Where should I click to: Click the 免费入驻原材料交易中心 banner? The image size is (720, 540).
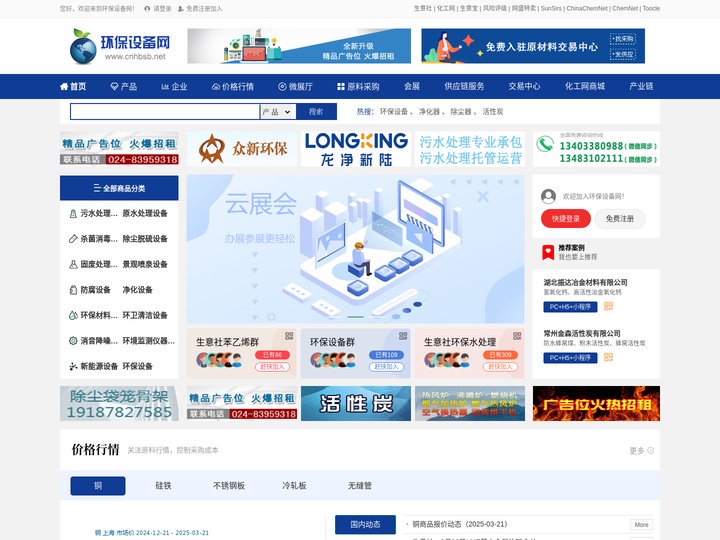533,46
